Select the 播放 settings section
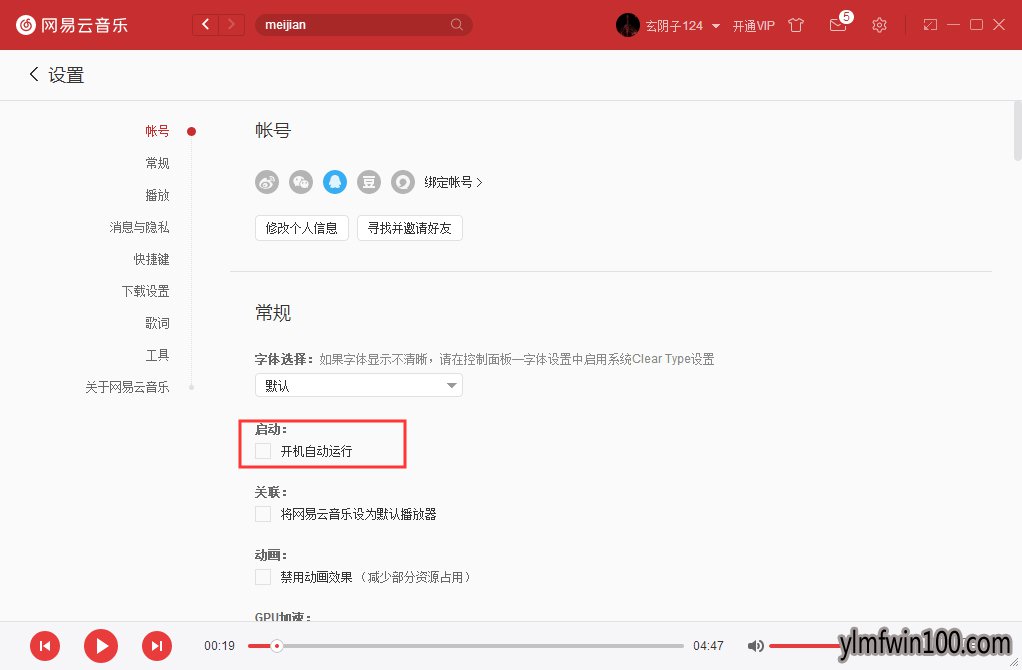Image resolution: width=1022 pixels, height=670 pixels. tap(157, 195)
